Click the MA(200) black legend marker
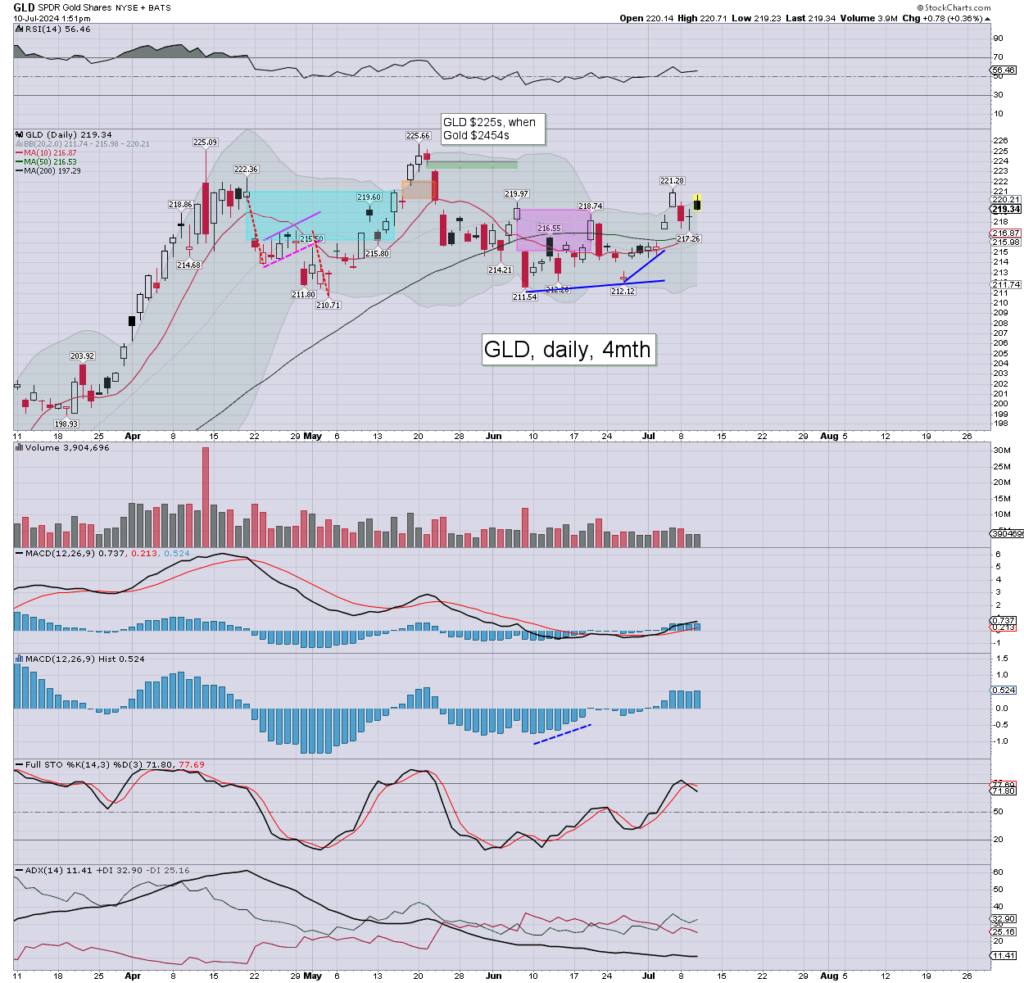 (18, 171)
